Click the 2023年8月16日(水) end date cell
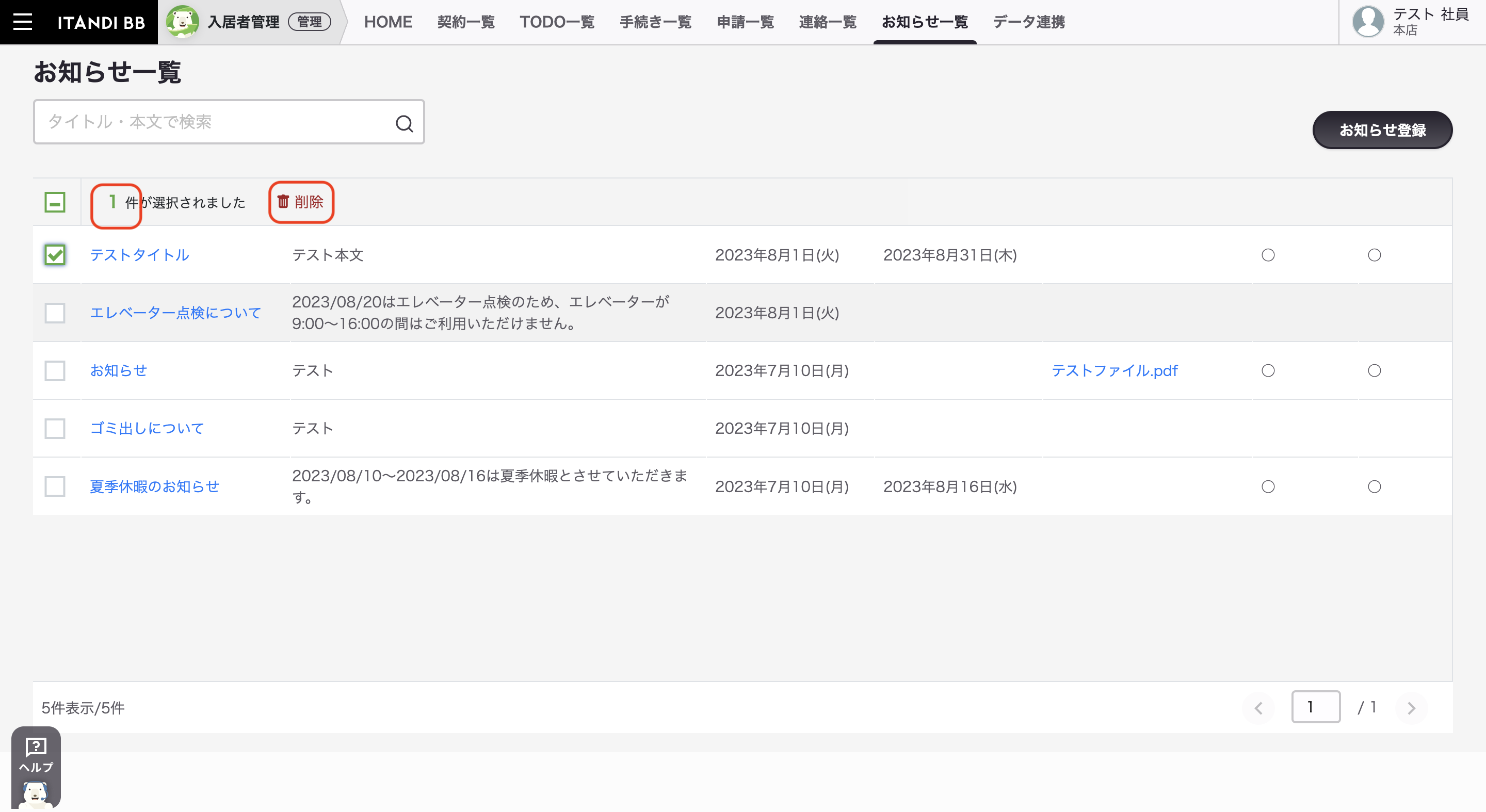This screenshot has width=1486, height=812. pyautogui.click(x=950, y=487)
